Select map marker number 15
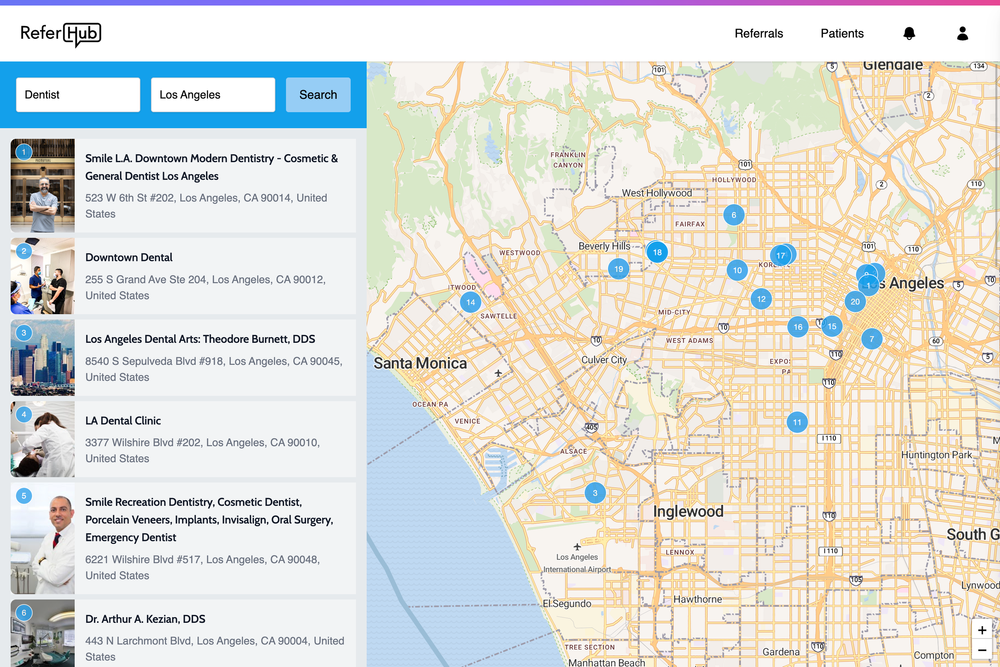Viewport: 1000px width, 667px height. 832,326
